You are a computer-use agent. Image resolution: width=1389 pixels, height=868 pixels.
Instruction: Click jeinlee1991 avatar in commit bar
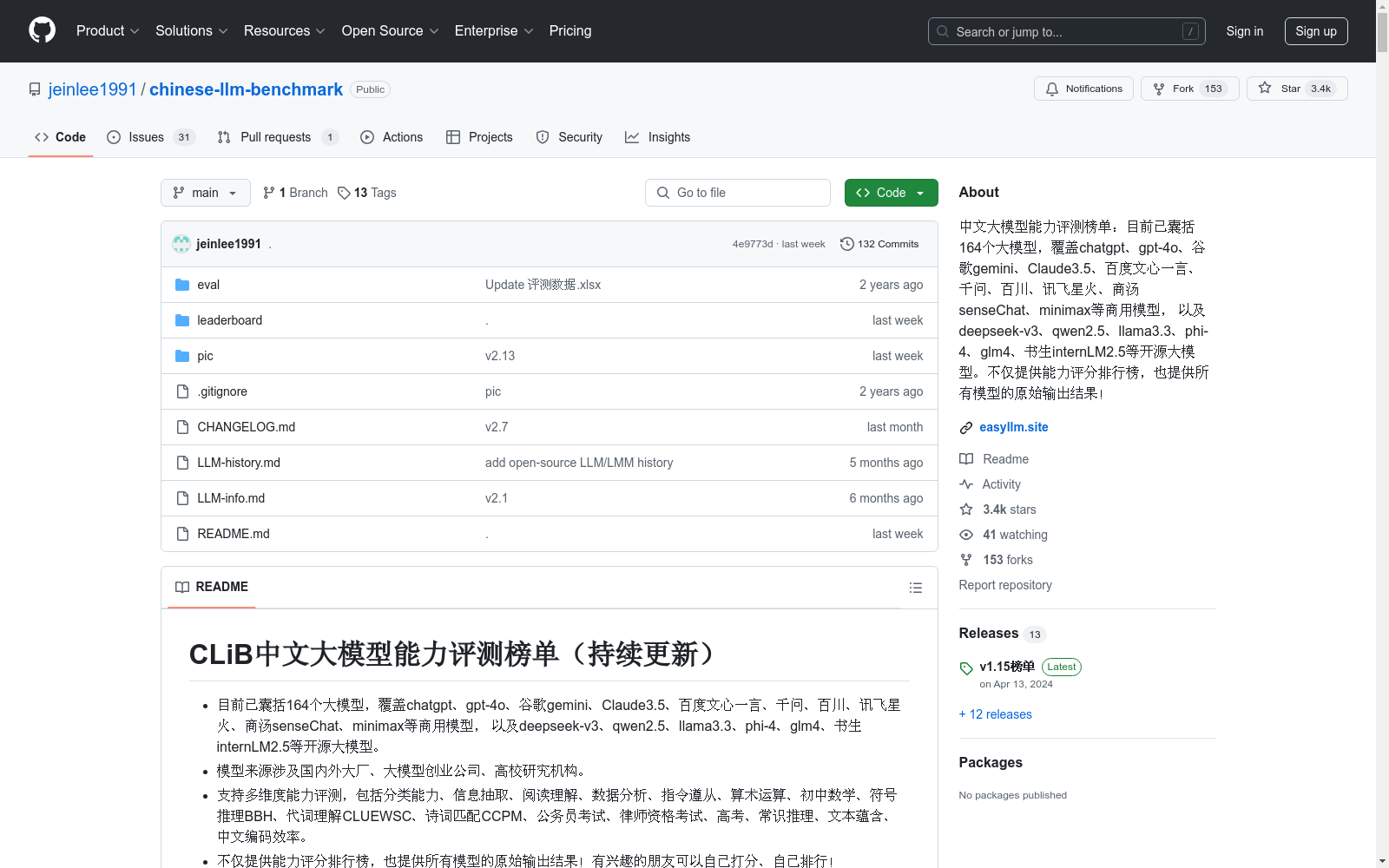click(181, 244)
